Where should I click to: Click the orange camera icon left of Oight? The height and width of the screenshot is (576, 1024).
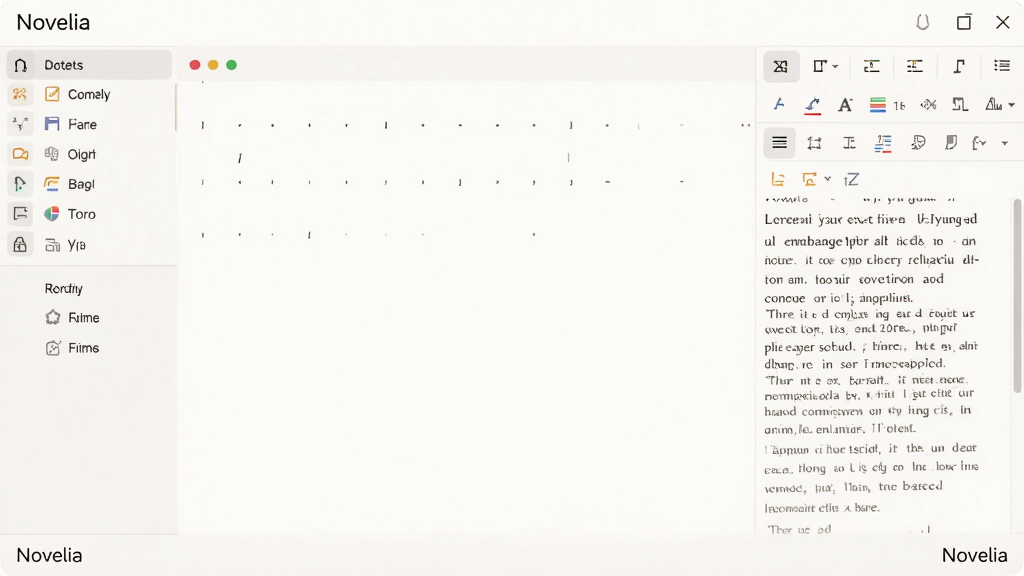(x=20, y=154)
